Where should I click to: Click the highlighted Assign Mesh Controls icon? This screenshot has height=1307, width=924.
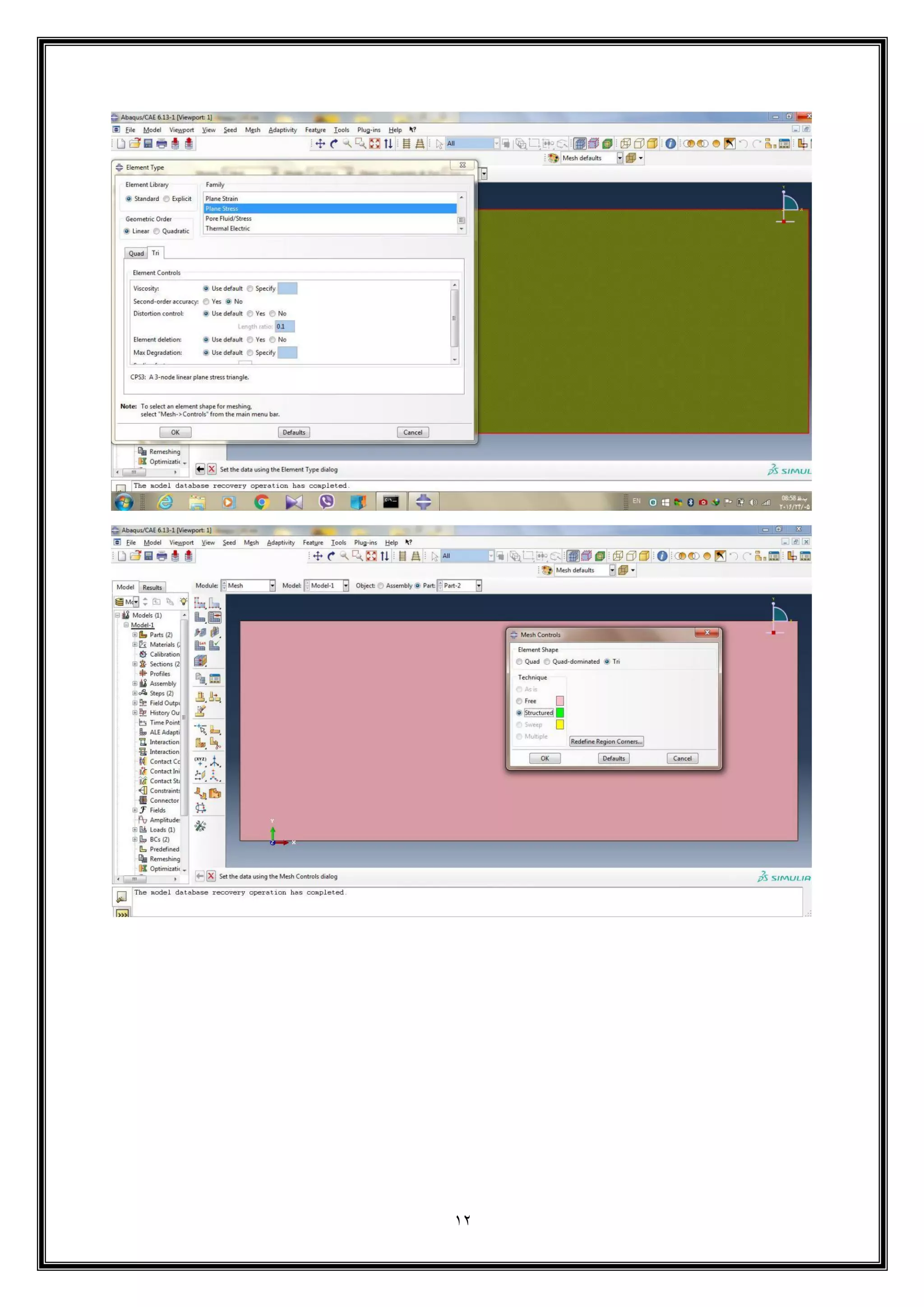(x=214, y=618)
